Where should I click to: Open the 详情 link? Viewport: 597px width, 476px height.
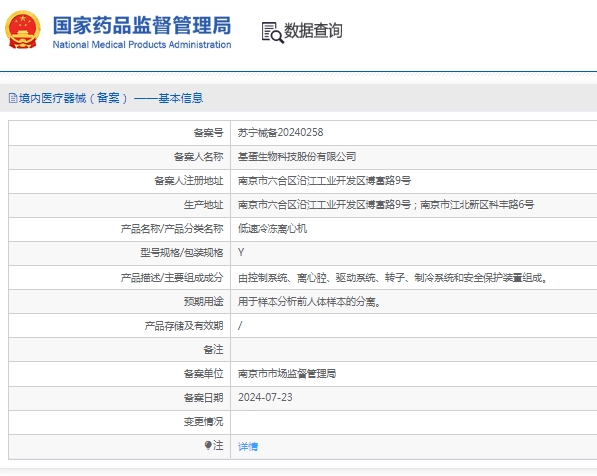248,446
